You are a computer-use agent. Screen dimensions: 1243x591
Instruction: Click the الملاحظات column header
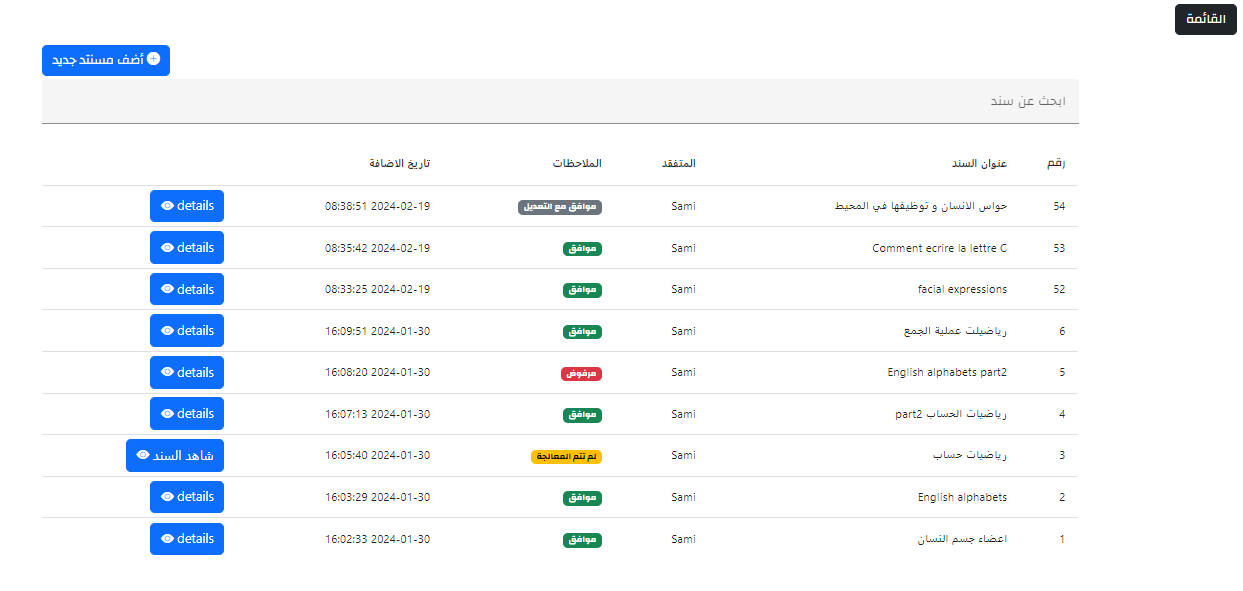[x=577, y=163]
